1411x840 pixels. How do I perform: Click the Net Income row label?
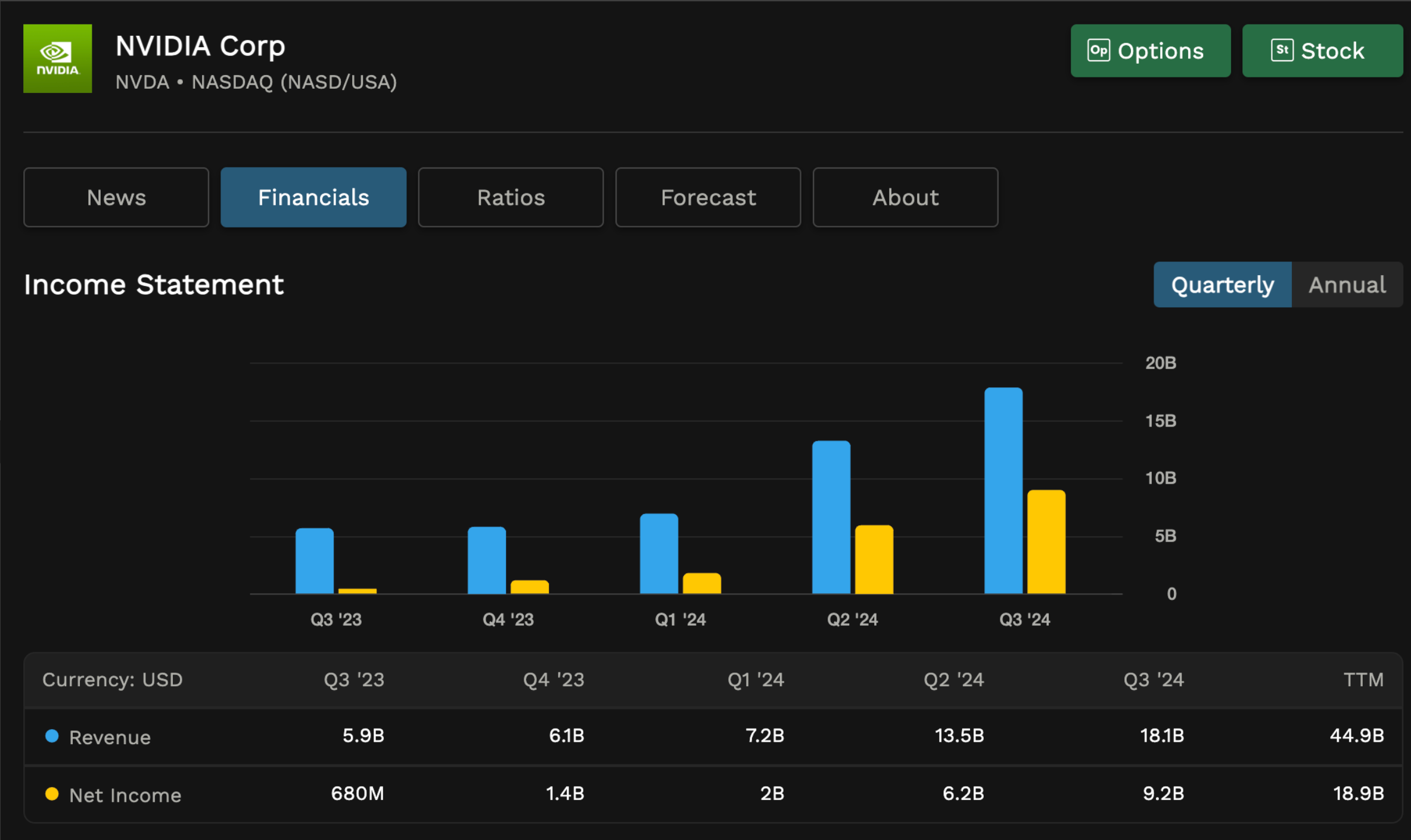(125, 795)
